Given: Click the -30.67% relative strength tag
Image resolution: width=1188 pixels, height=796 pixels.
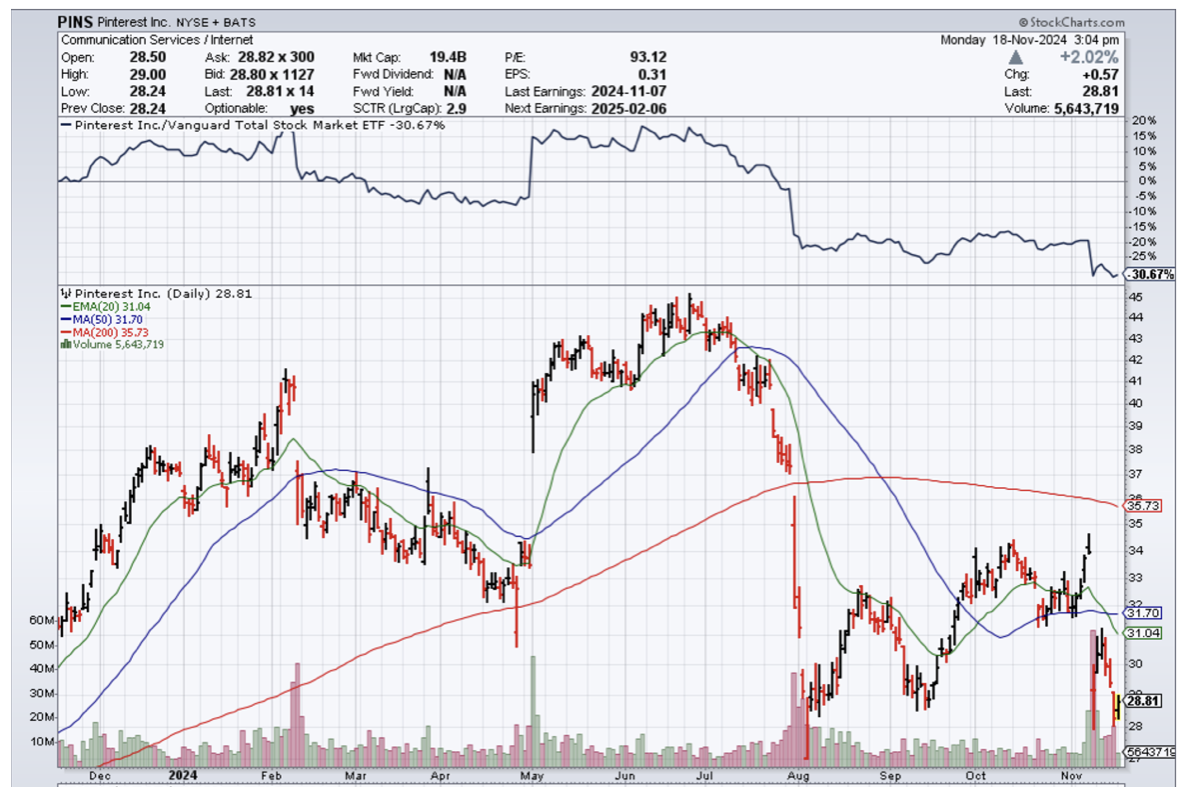Looking at the screenshot, I should coord(1149,274).
